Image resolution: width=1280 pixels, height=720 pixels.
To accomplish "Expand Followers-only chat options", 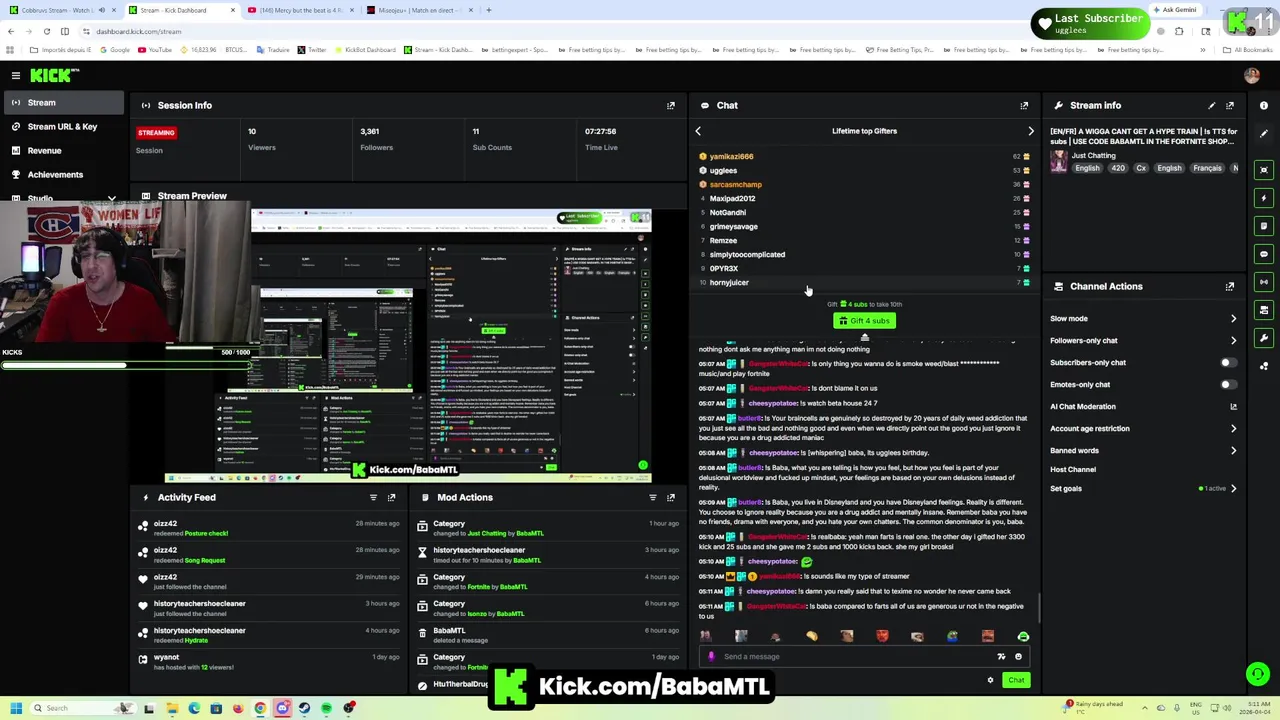I will tap(1233, 341).
